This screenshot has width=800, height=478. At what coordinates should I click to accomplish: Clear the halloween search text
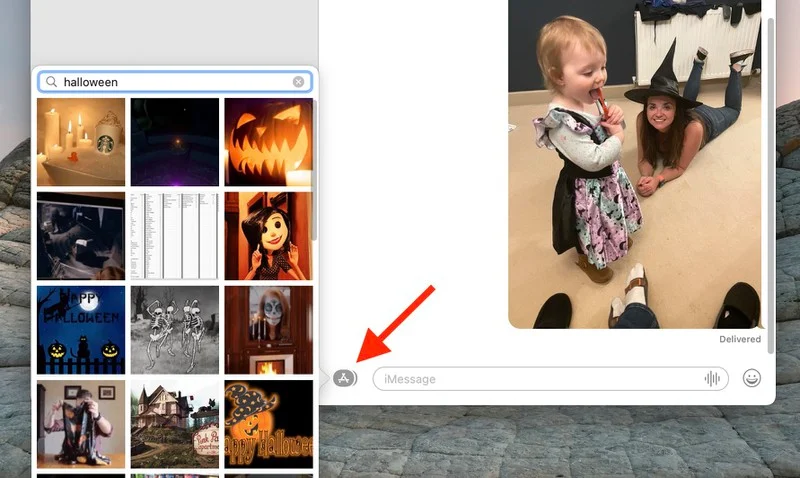click(298, 82)
